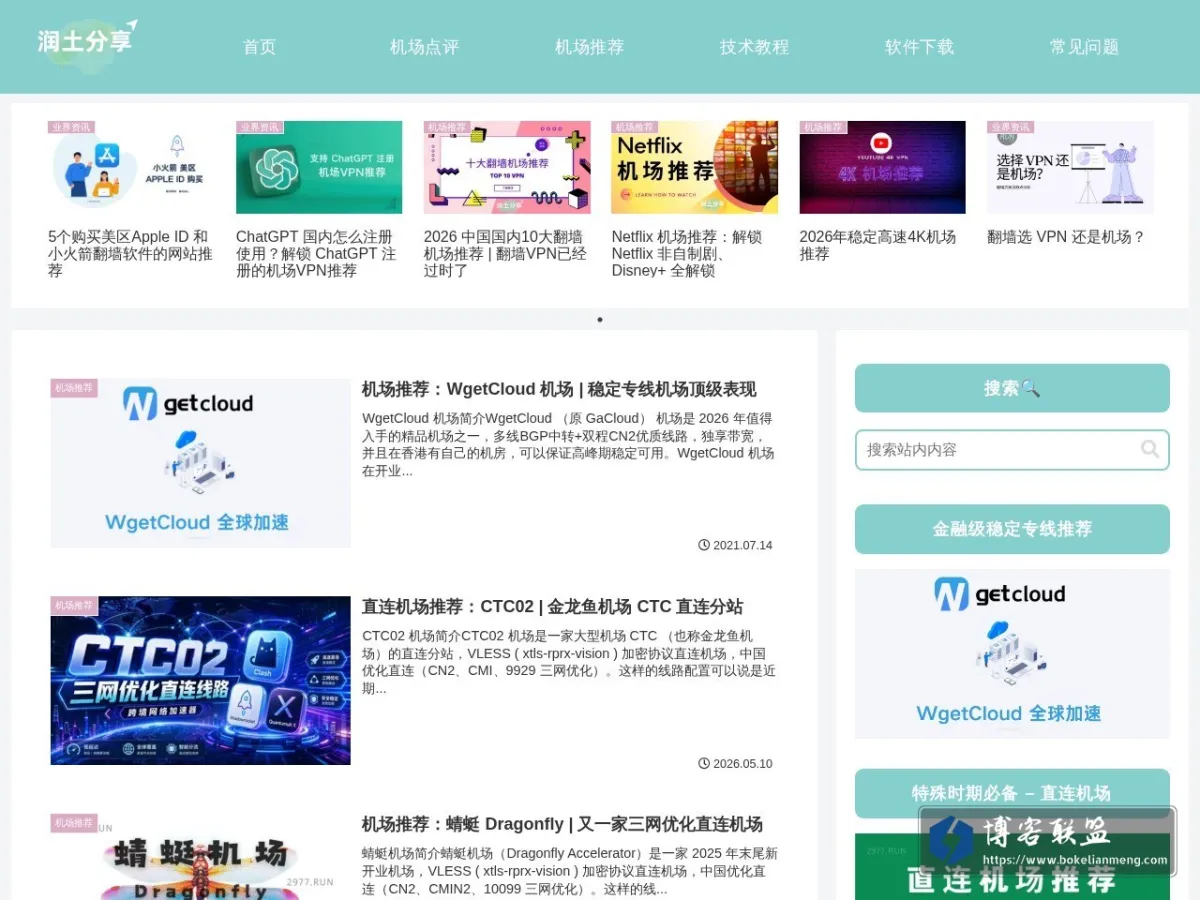Click 机场推荐 tag on 蜻蜓 post

coord(74,823)
